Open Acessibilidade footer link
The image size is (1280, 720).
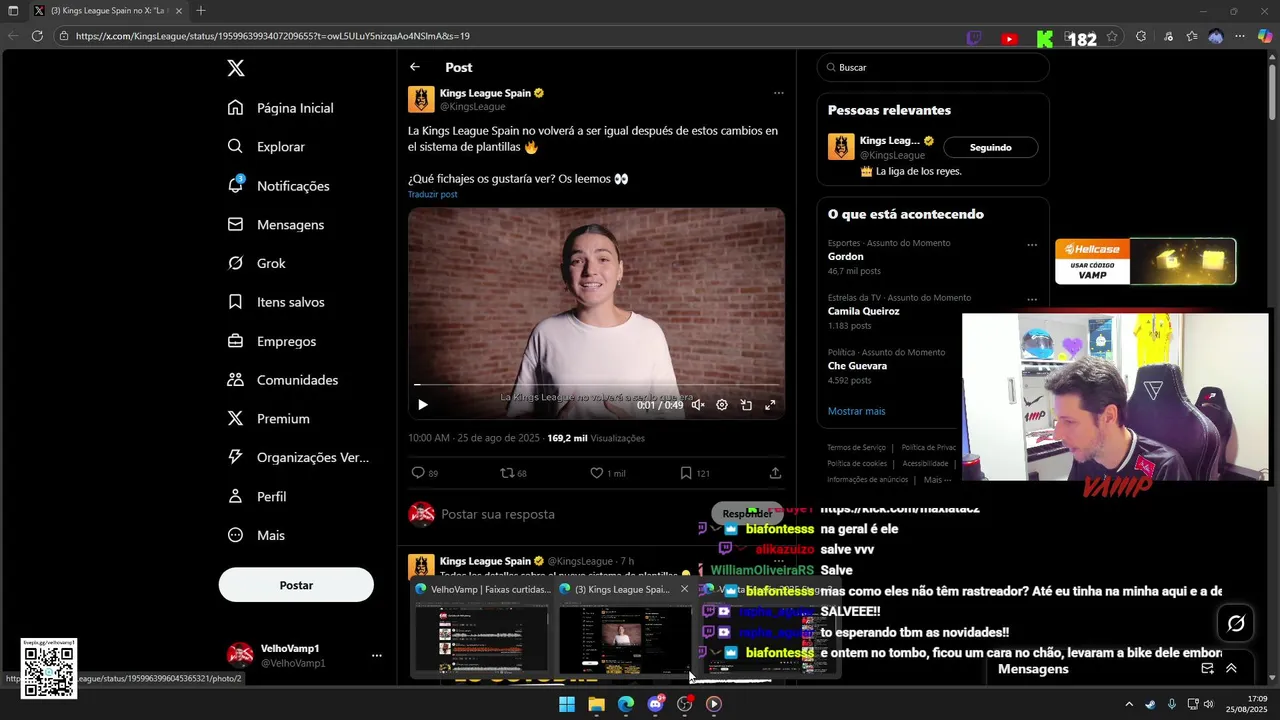click(x=925, y=464)
